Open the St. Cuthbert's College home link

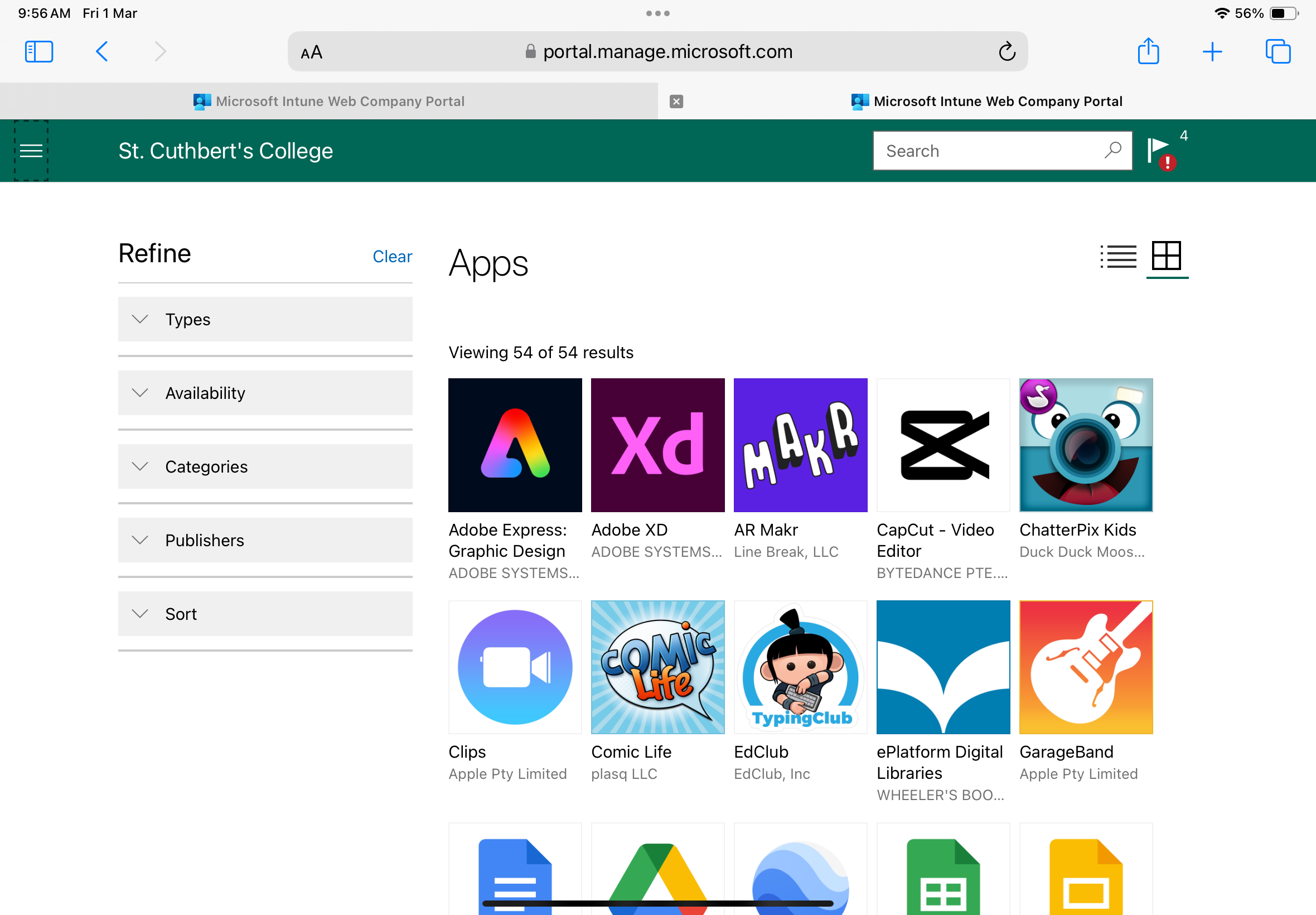click(x=225, y=151)
